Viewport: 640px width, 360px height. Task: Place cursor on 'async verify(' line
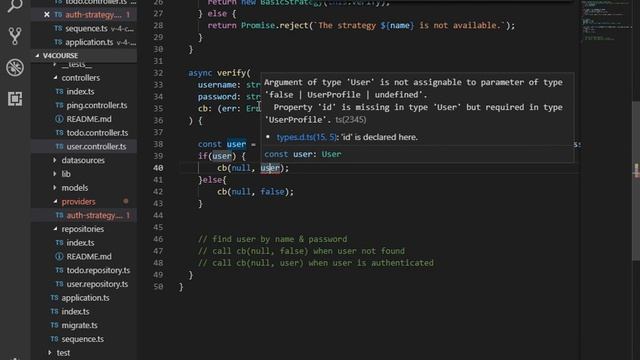(x=219, y=73)
